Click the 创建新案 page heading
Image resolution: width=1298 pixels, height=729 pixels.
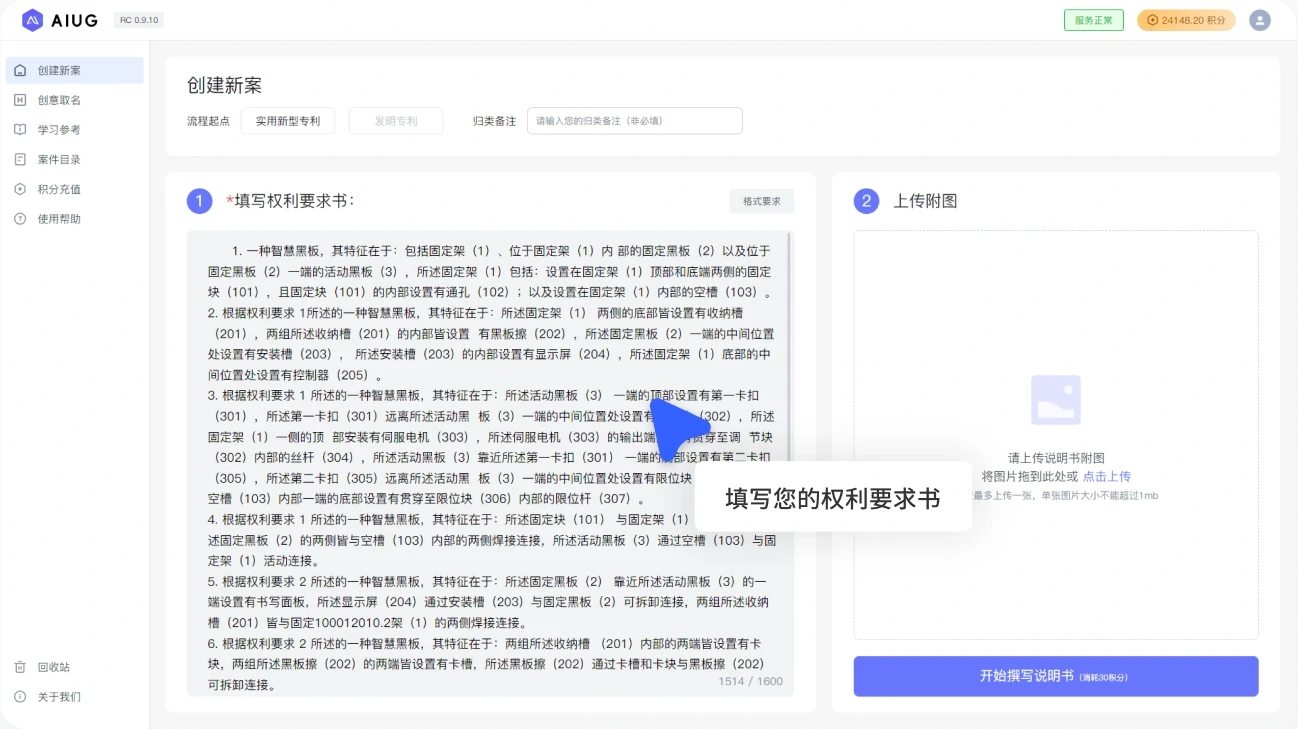[224, 86]
